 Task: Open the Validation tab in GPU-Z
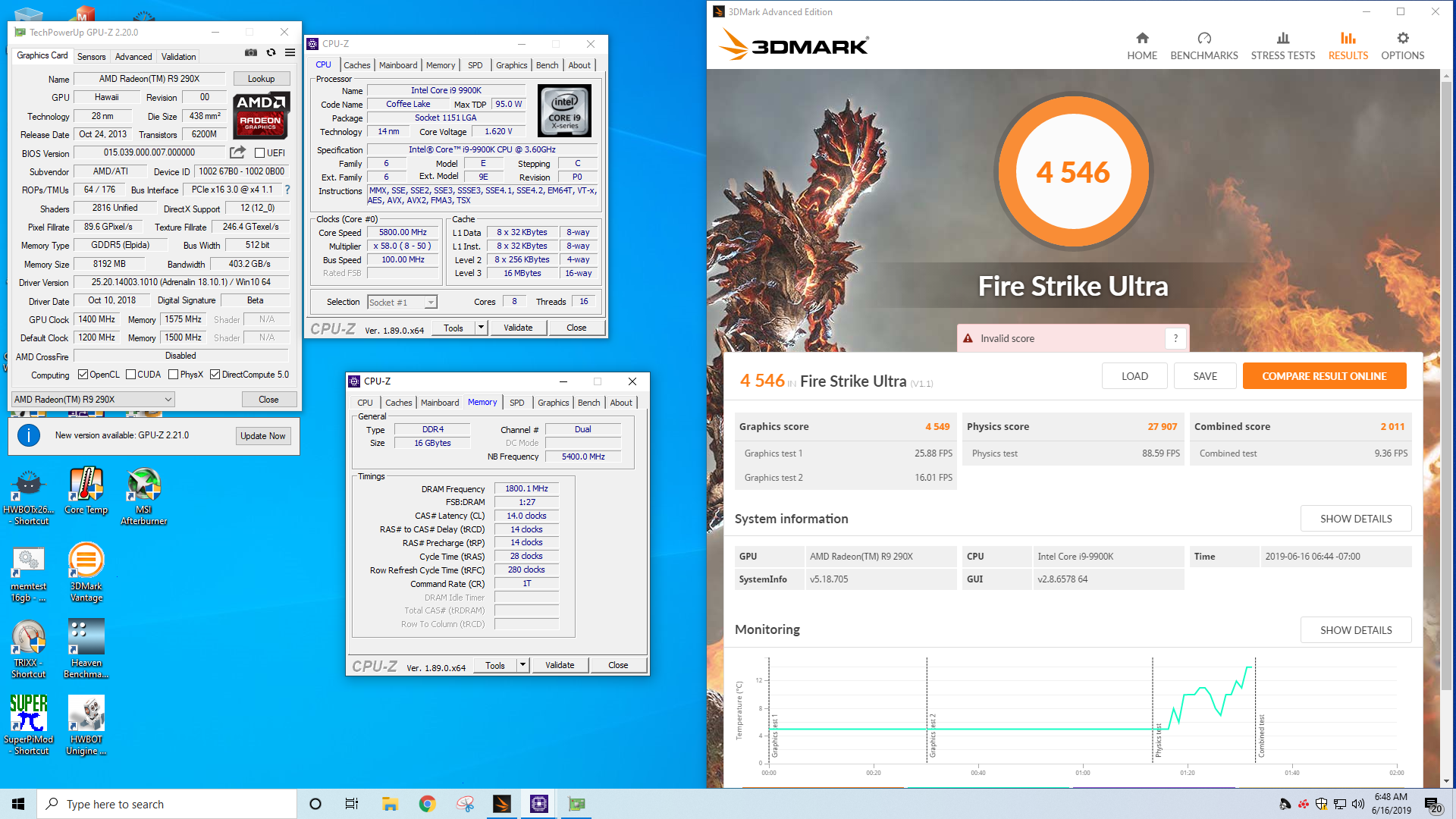(x=178, y=57)
